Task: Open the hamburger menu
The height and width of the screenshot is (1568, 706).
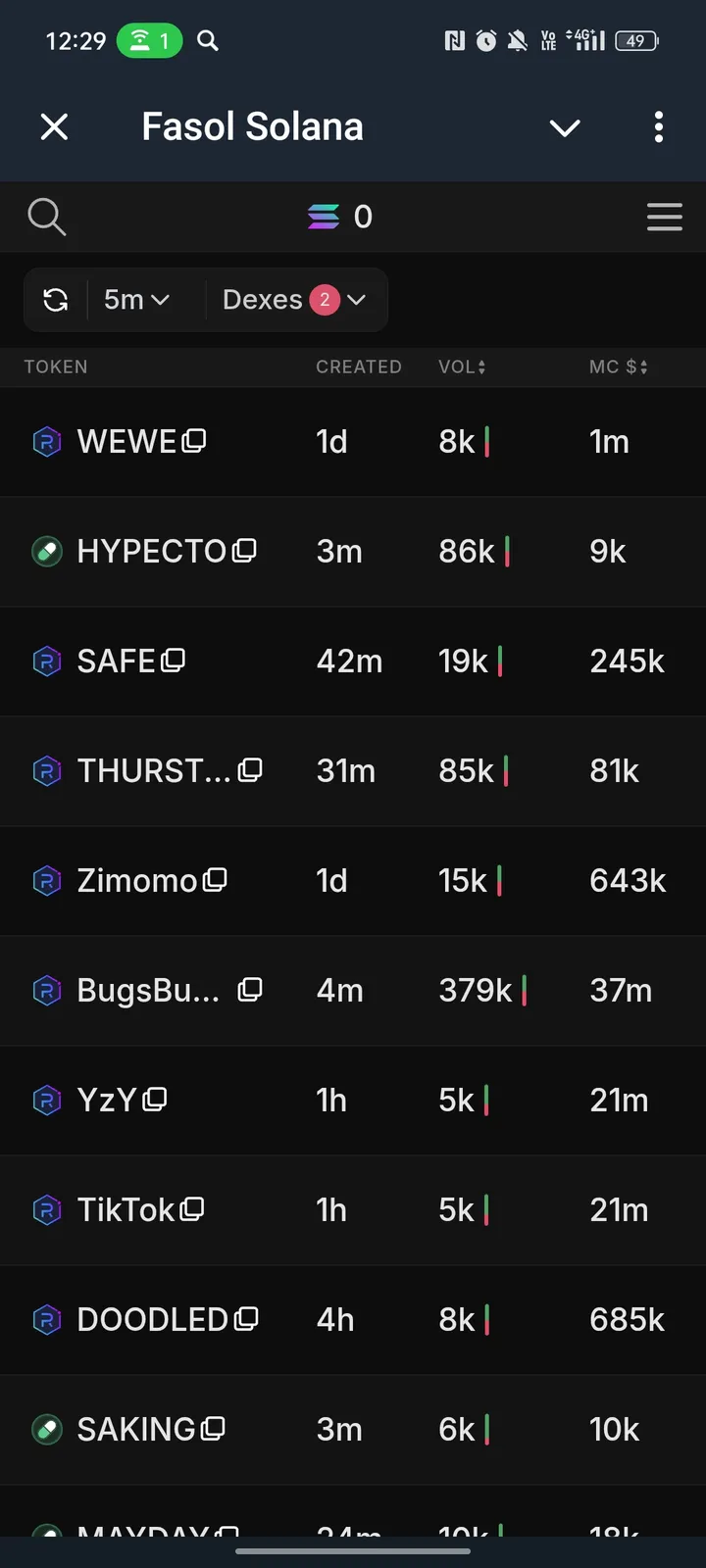Action: click(664, 217)
